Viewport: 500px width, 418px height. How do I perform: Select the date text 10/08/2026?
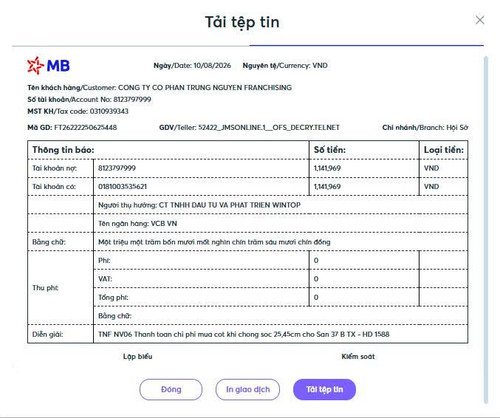pos(212,65)
